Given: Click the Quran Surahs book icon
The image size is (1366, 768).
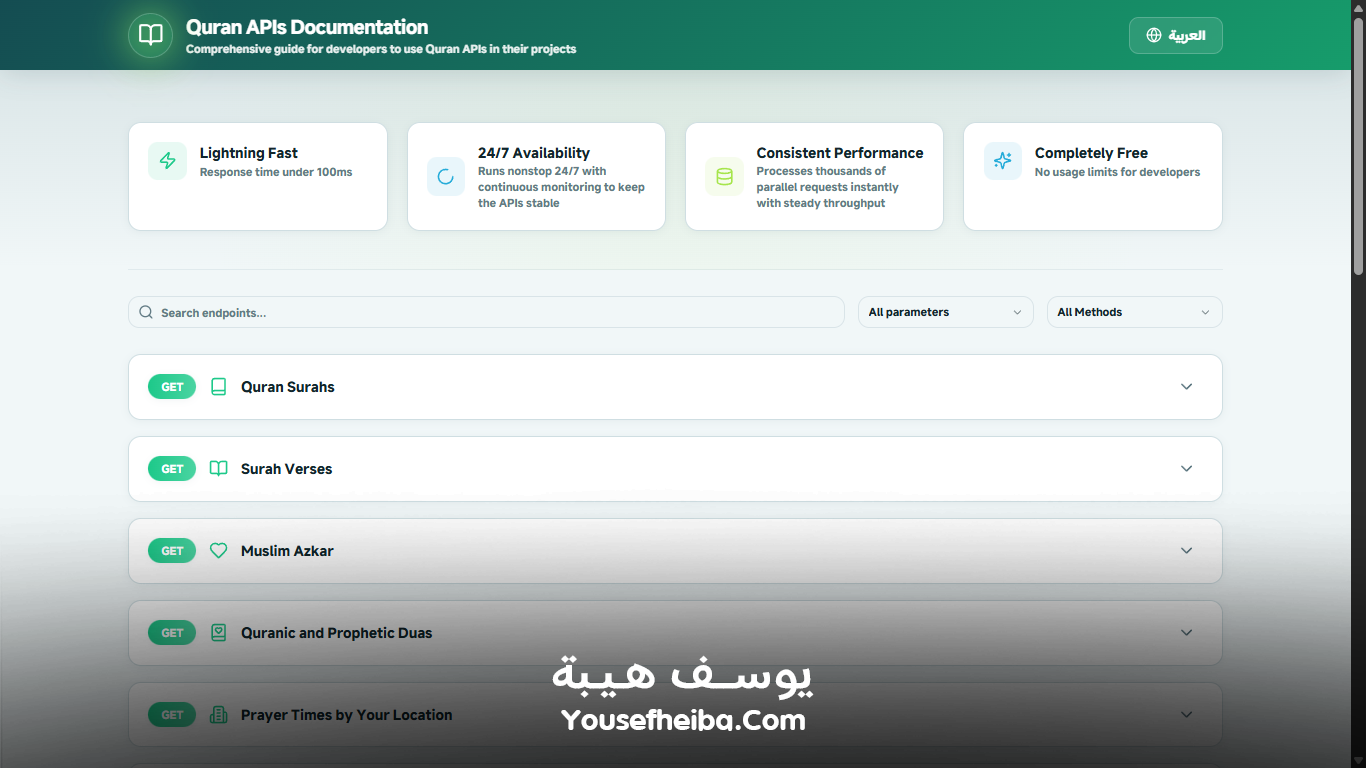Looking at the screenshot, I should [x=218, y=386].
